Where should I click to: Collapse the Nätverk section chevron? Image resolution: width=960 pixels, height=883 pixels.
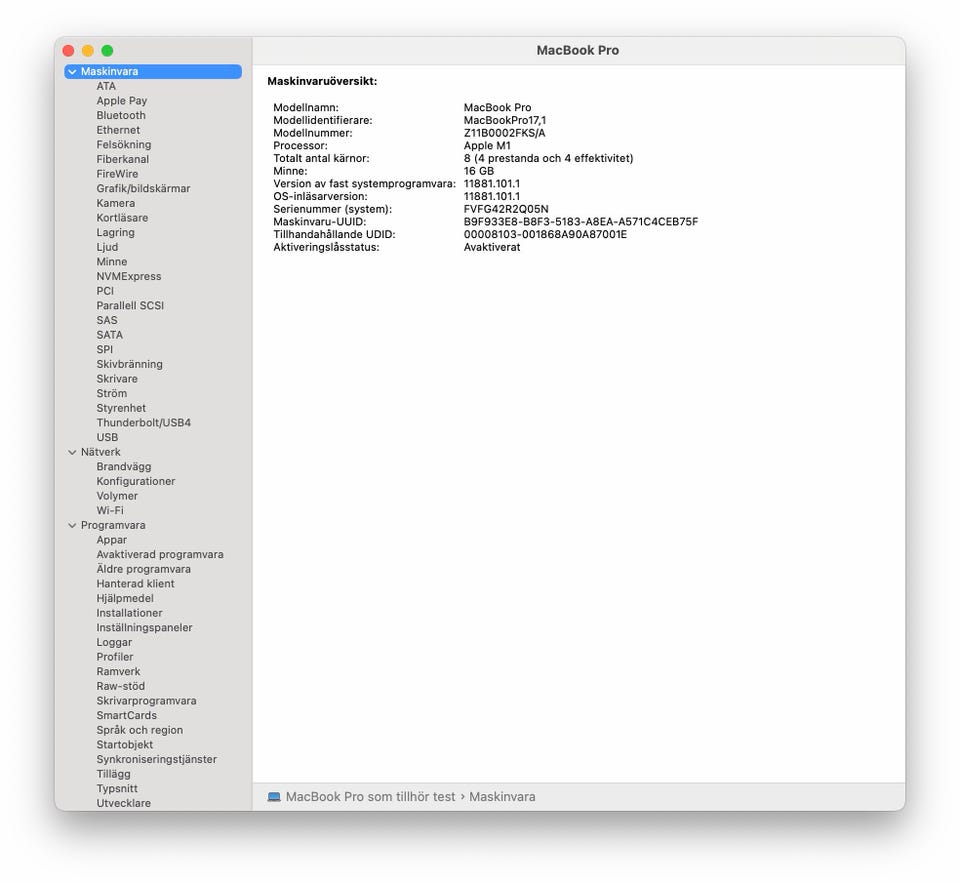pyautogui.click(x=72, y=453)
